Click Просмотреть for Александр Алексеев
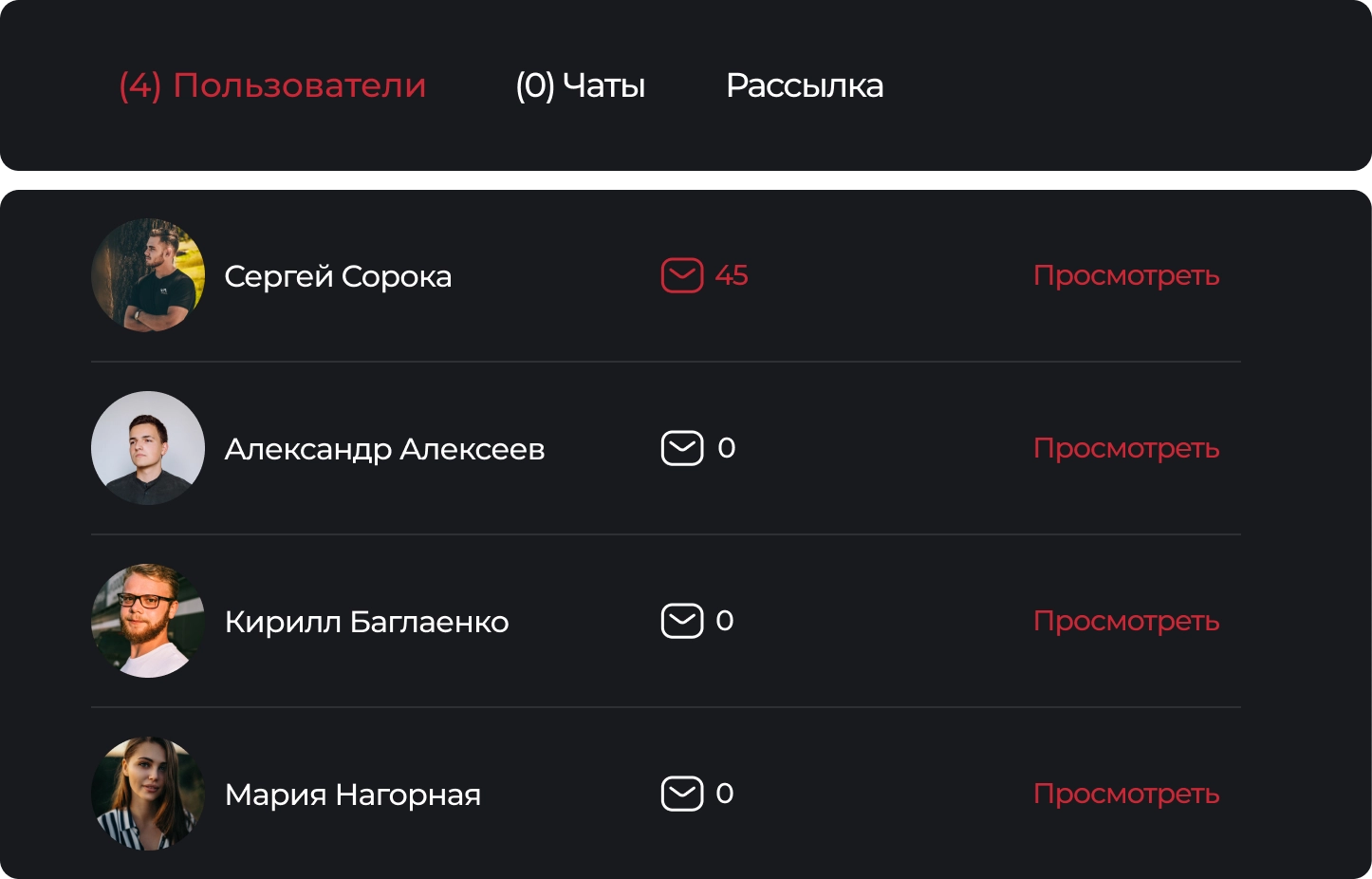The image size is (1372, 879). 1126,448
